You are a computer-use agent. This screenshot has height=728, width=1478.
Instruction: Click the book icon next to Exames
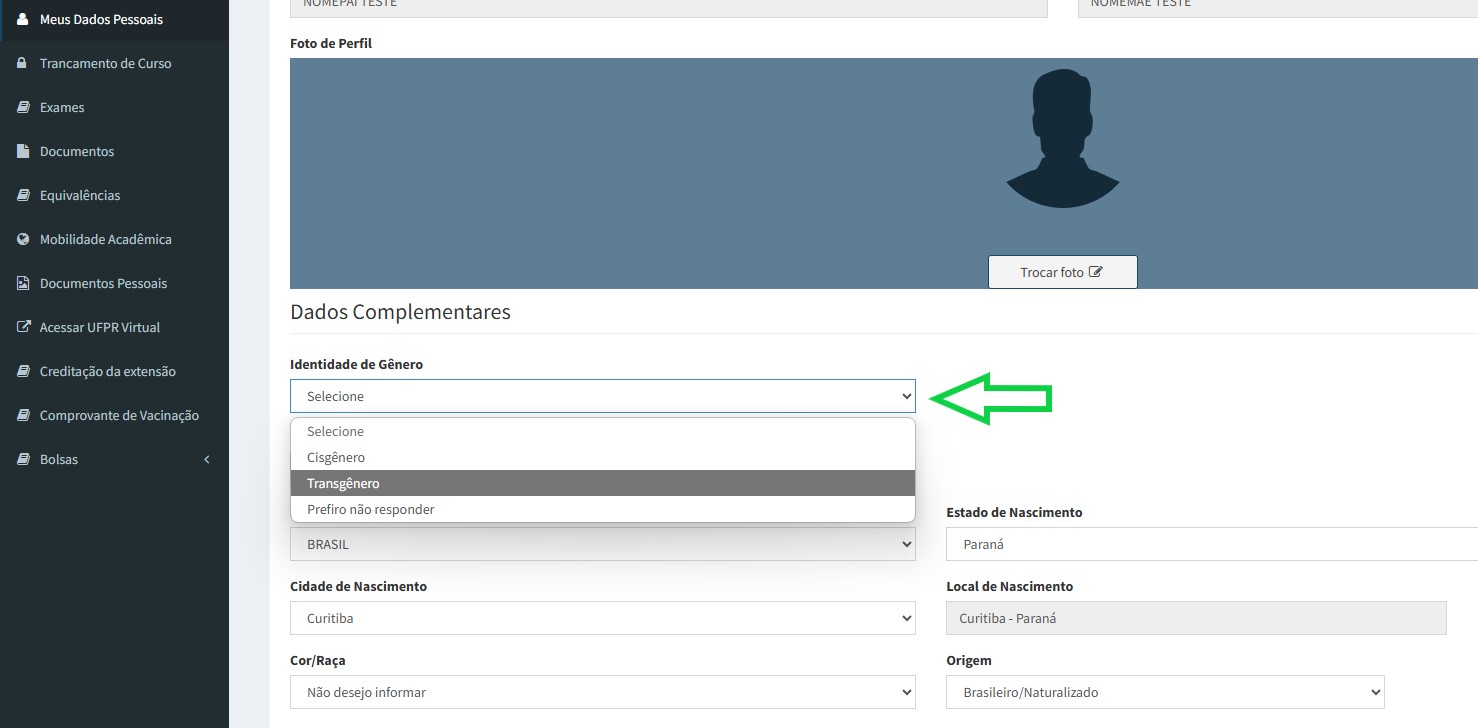point(23,107)
